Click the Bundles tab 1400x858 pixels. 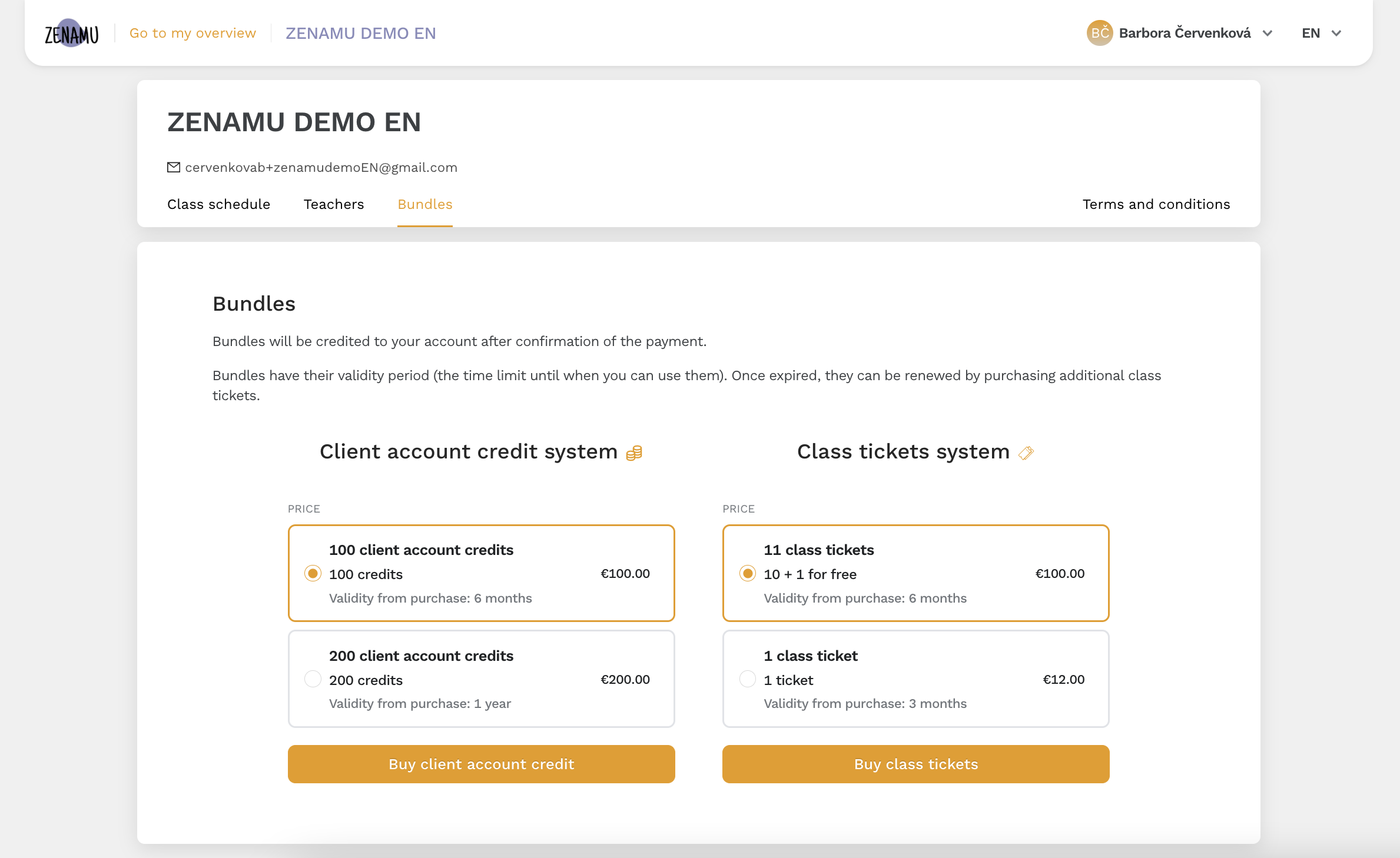424,204
